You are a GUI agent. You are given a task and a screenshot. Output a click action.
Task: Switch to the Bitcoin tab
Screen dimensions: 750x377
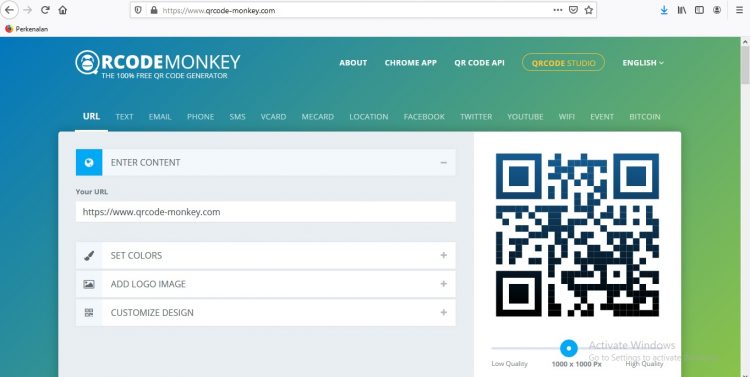click(x=645, y=117)
